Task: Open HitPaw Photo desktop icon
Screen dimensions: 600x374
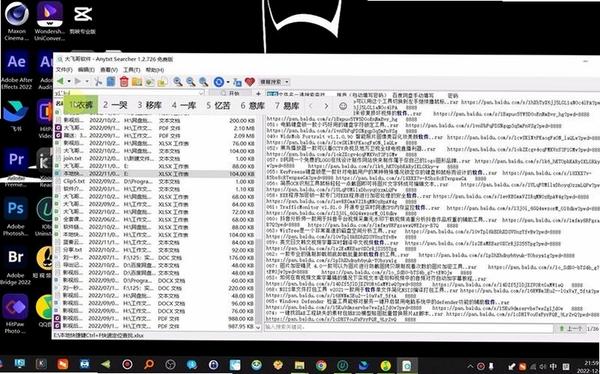Action: (x=15, y=314)
